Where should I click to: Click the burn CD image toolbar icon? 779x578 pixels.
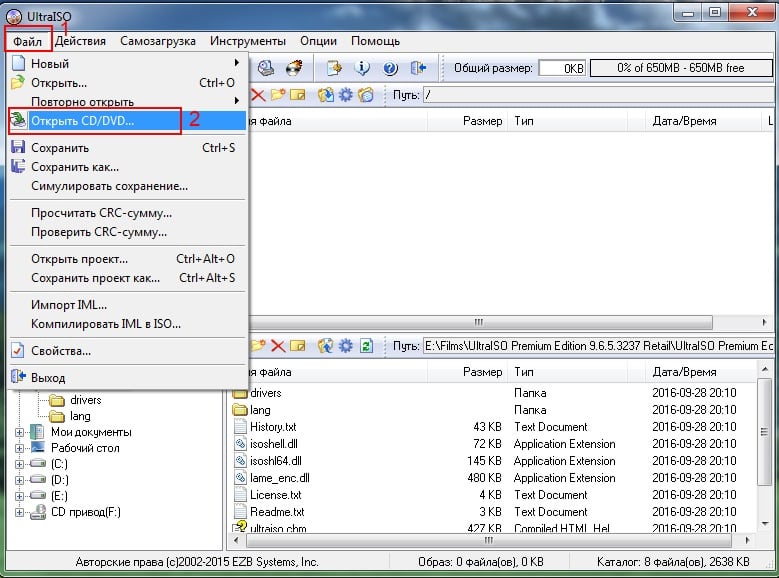click(x=294, y=68)
